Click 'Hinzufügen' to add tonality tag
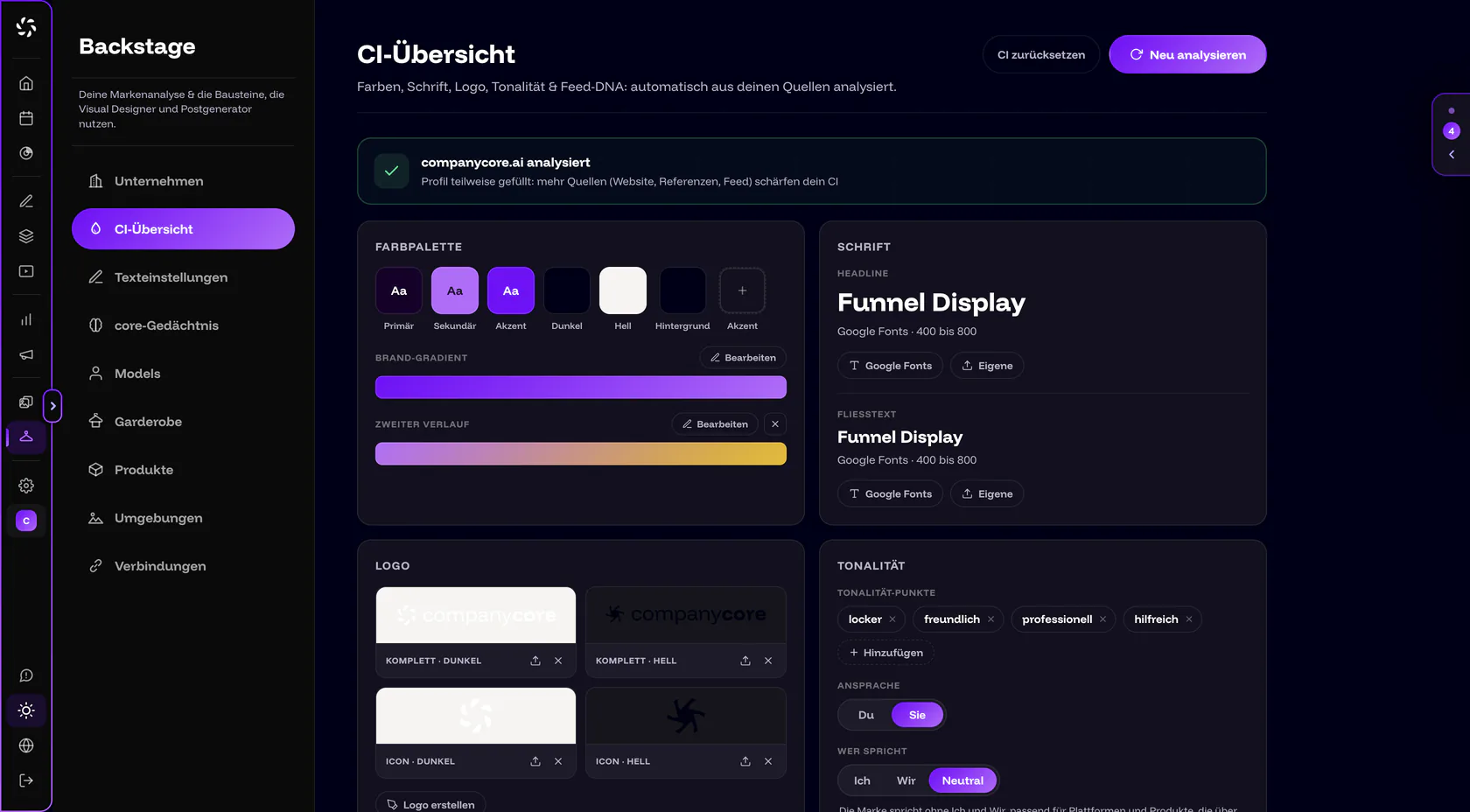 click(x=885, y=653)
